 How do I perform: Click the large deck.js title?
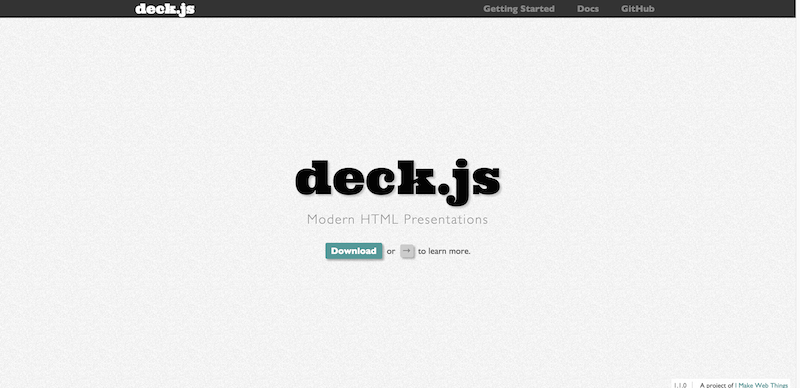[x=398, y=182]
